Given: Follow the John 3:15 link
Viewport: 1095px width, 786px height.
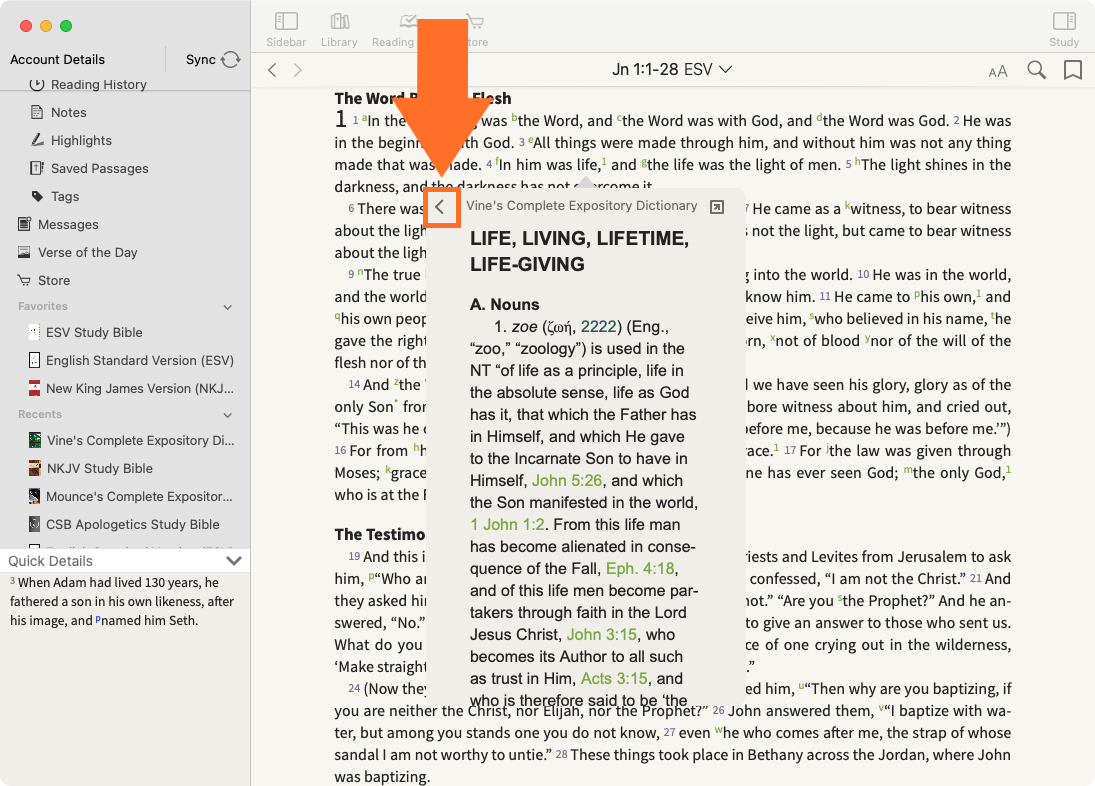Looking at the screenshot, I should (x=601, y=634).
